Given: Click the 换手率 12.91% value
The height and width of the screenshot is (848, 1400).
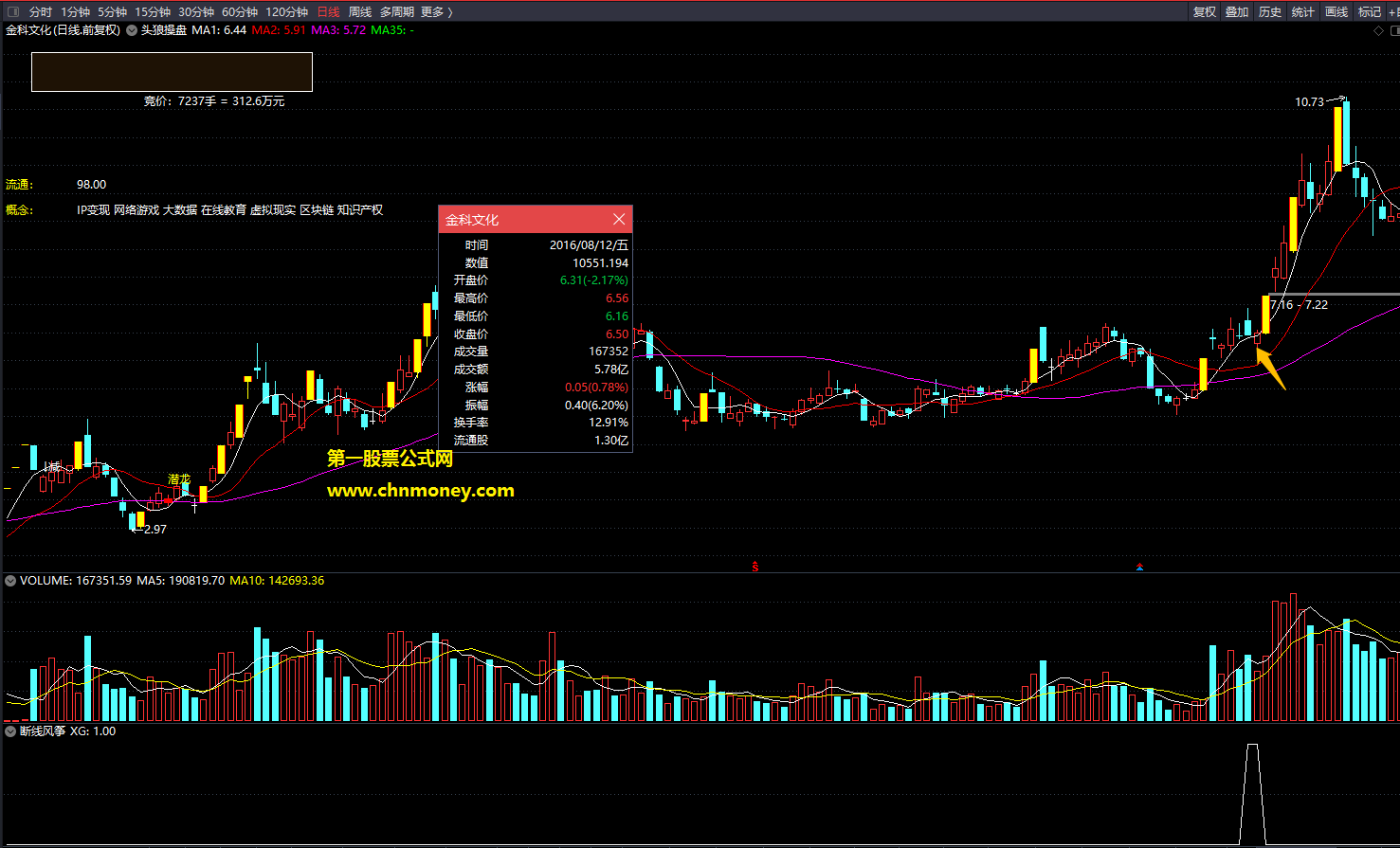Looking at the screenshot, I should pos(609,423).
